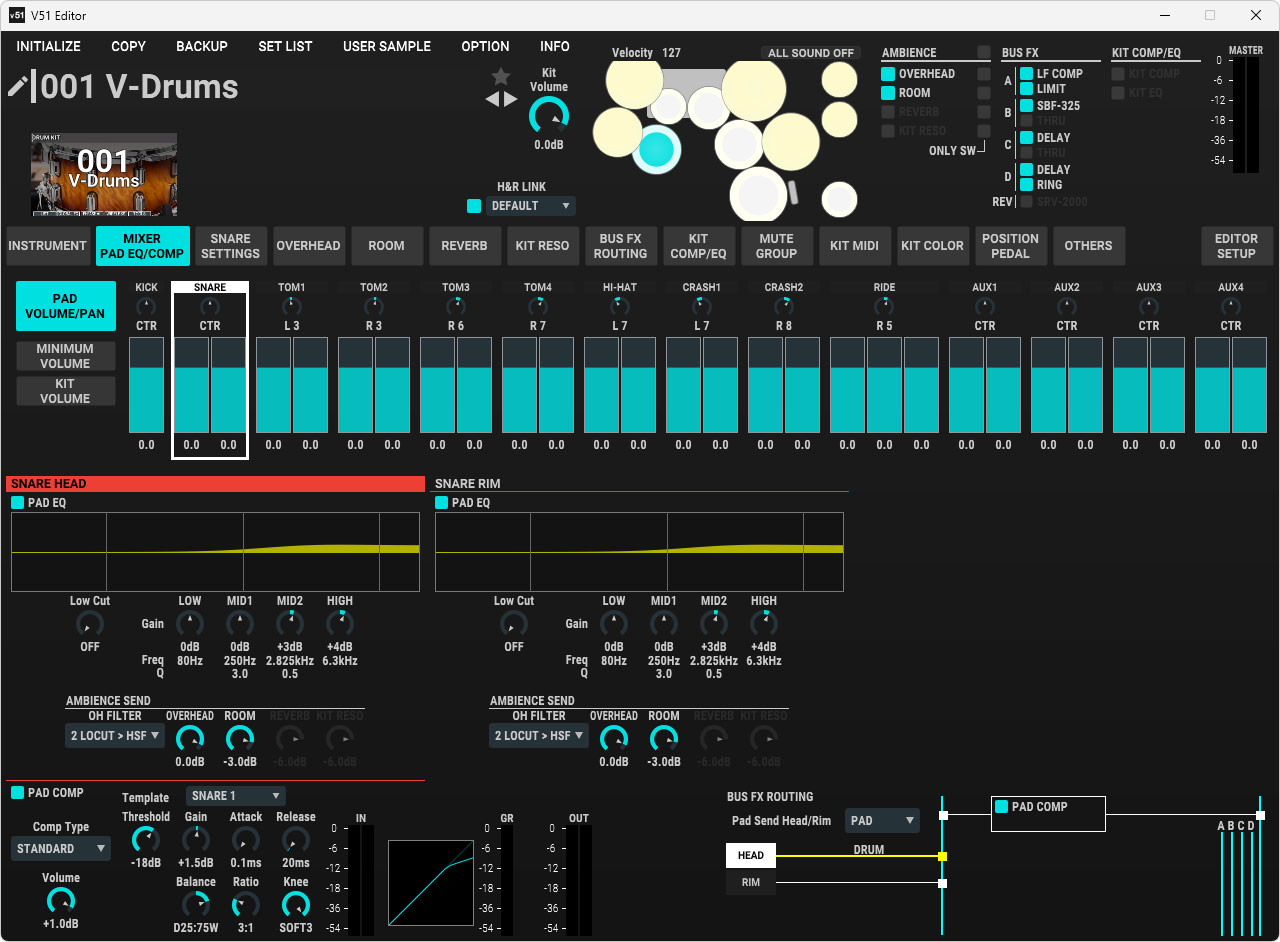This screenshot has height=942, width=1280.
Task: Go to previous kit with left arrow
Action: [x=492, y=99]
